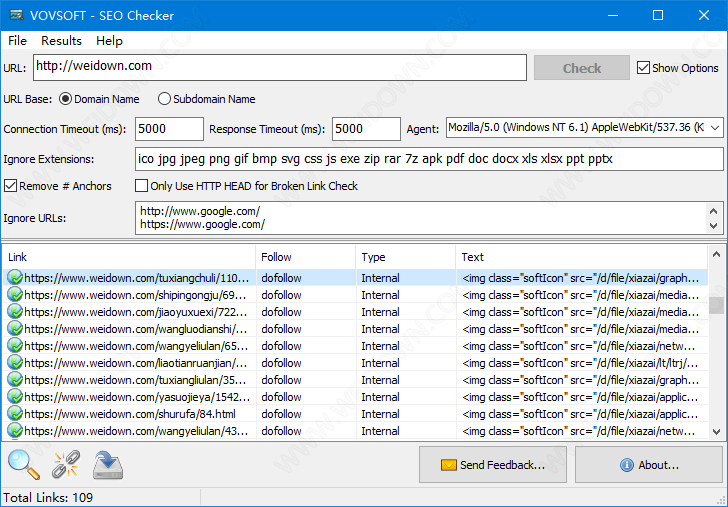Open the Results menu
Image resolution: width=728 pixels, height=507 pixels.
point(61,41)
